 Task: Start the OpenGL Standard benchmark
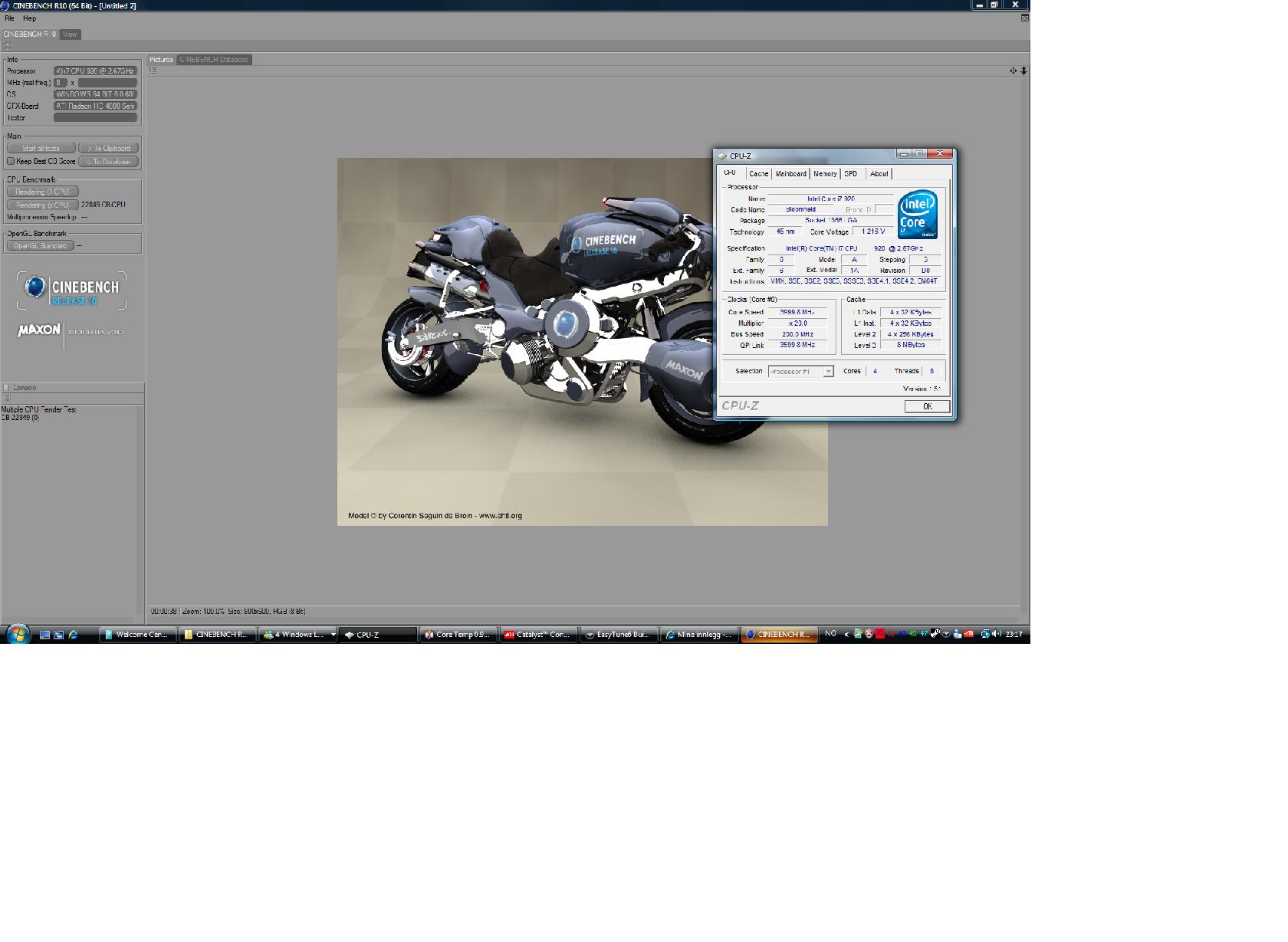41,246
